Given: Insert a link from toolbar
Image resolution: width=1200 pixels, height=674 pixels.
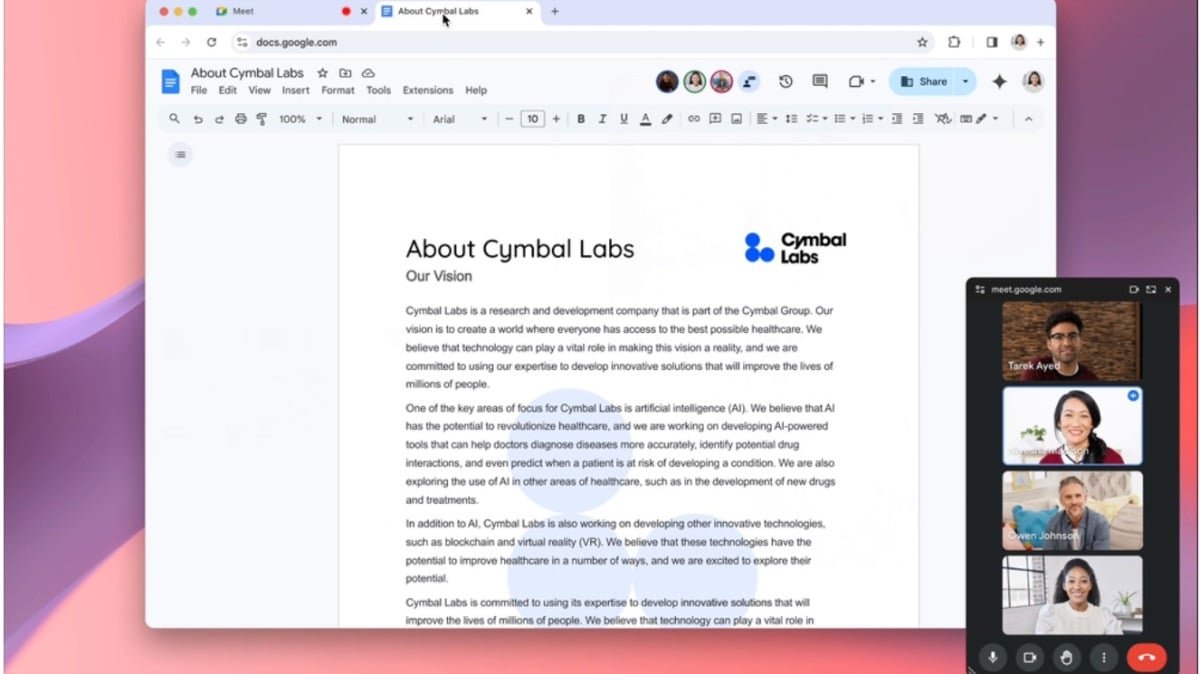Looking at the screenshot, I should click(693, 119).
